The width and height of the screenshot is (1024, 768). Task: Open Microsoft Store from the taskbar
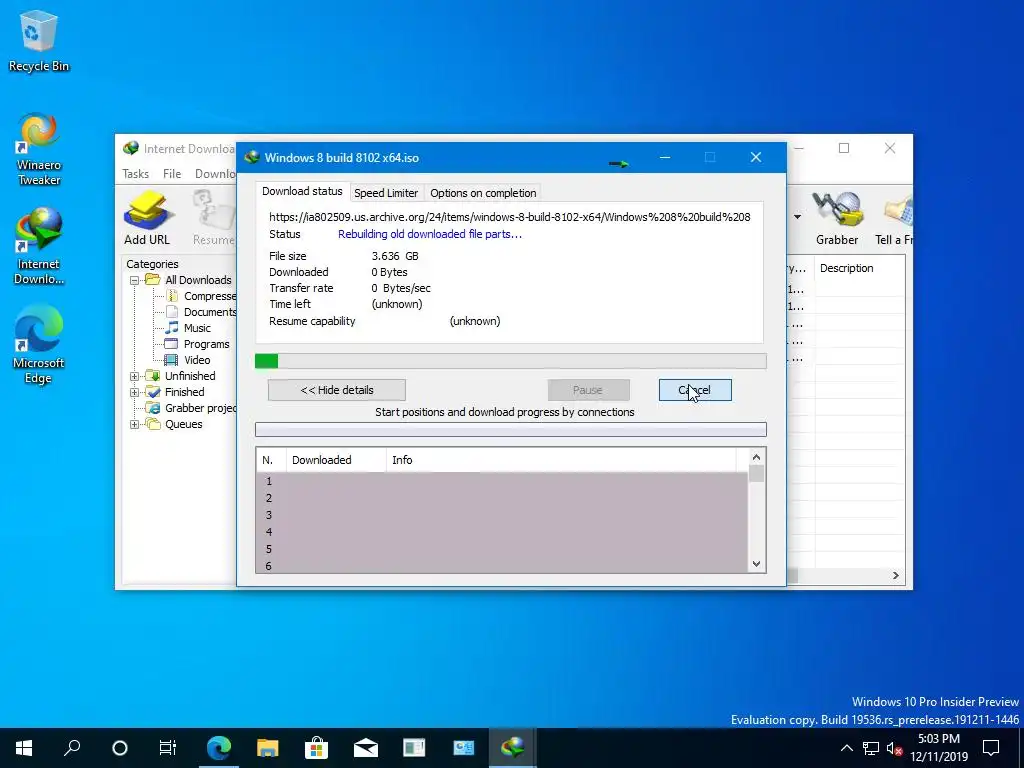coord(316,748)
